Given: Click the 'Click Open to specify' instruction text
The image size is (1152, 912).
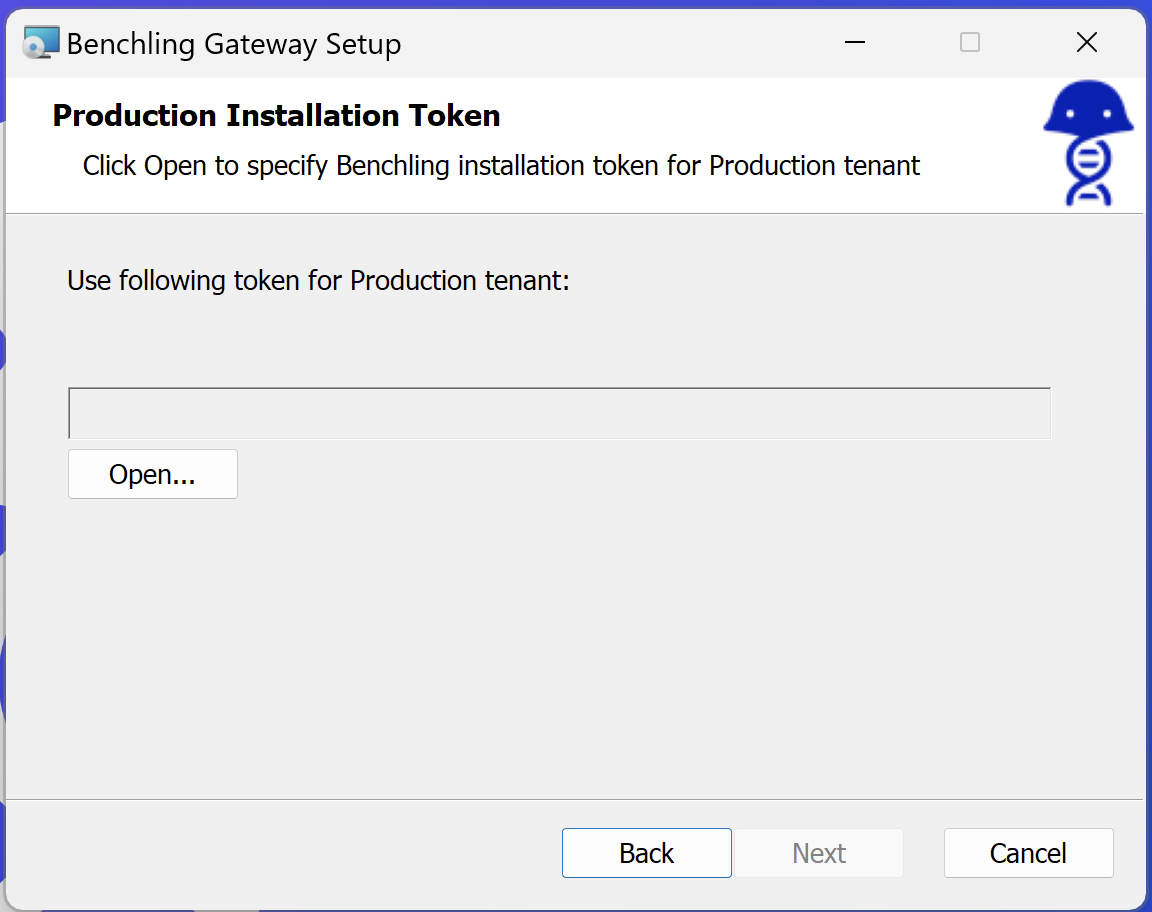Looking at the screenshot, I should pyautogui.click(x=501, y=166).
